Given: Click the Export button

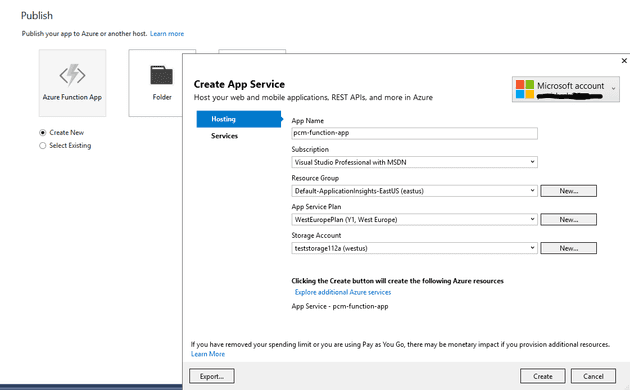Looking at the screenshot, I should (x=212, y=376).
